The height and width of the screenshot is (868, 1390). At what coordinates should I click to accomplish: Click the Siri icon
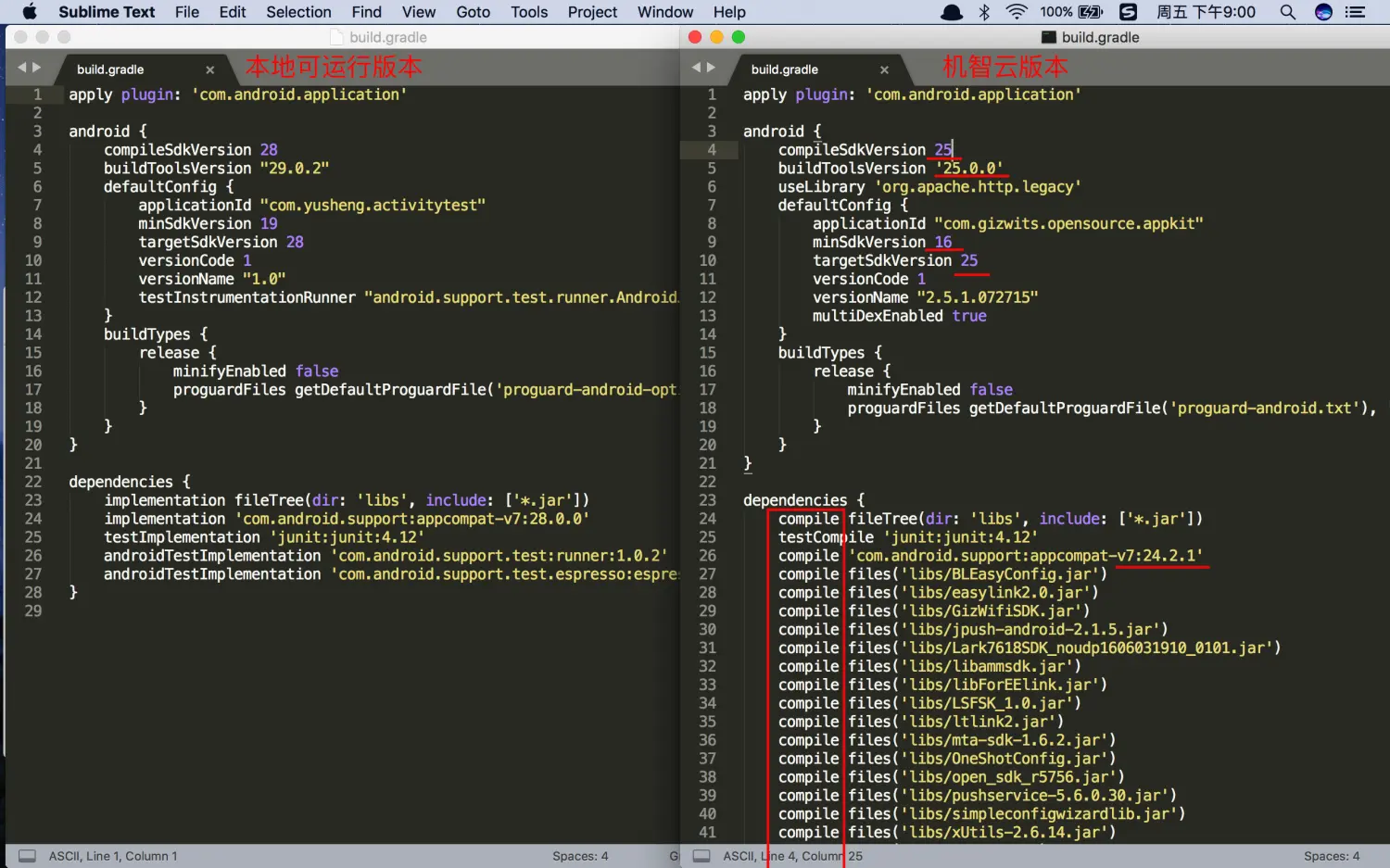pyautogui.click(x=1323, y=12)
